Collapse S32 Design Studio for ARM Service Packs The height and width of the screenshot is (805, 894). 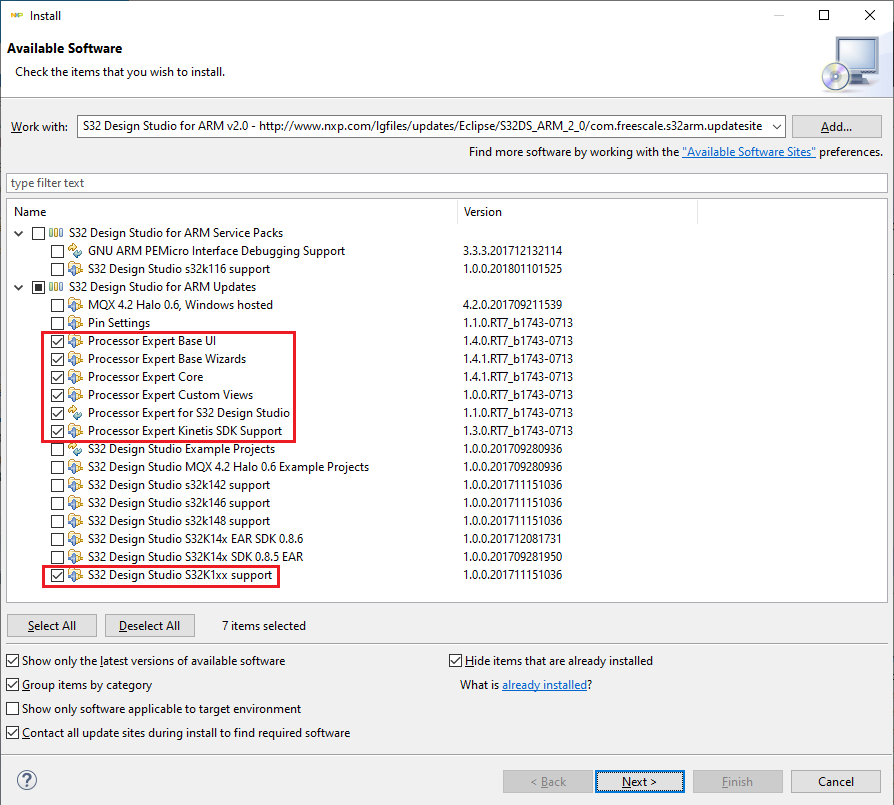(x=19, y=233)
